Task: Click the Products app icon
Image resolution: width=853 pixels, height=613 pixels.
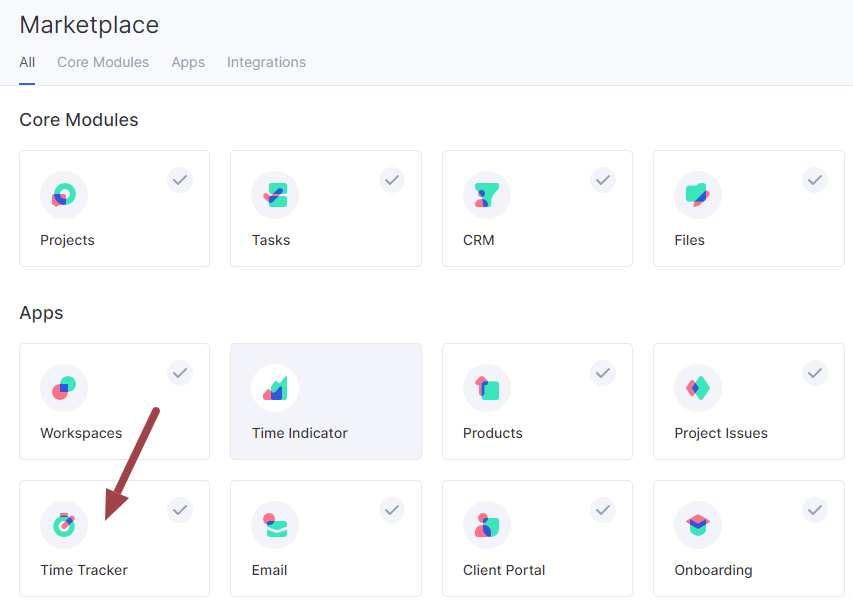Action: point(487,388)
